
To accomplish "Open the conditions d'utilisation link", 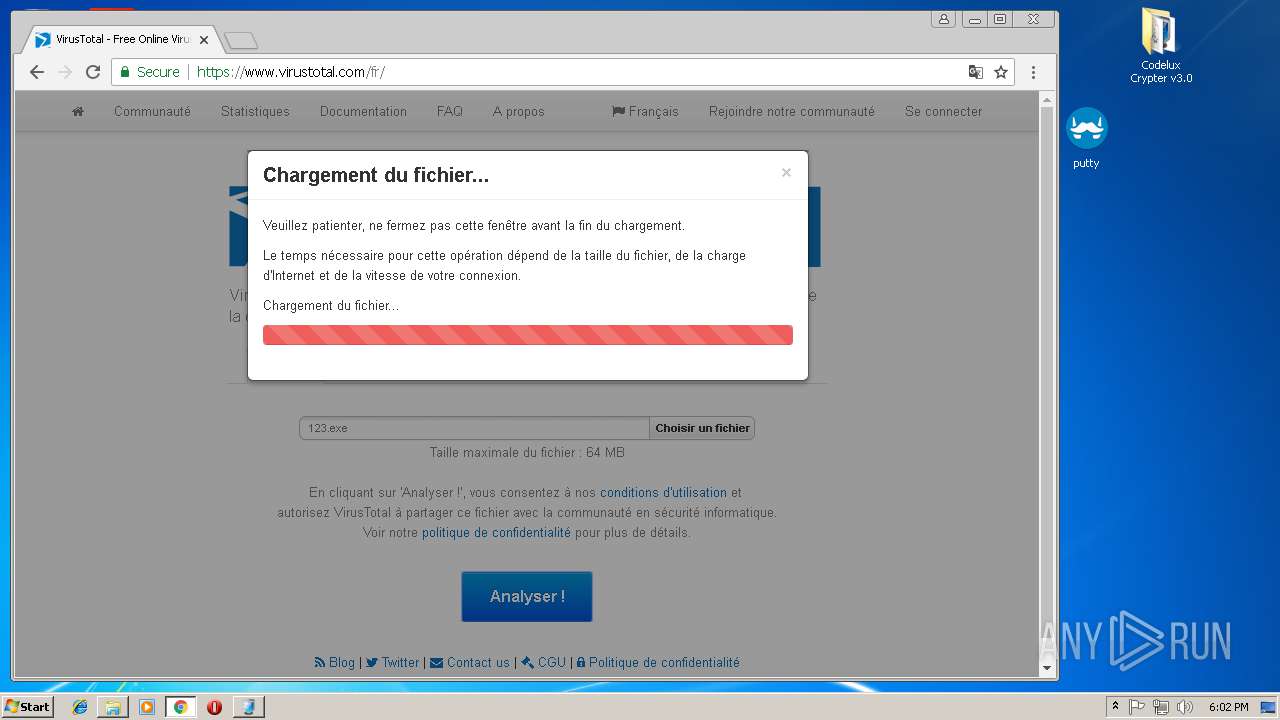I will tap(664, 493).
